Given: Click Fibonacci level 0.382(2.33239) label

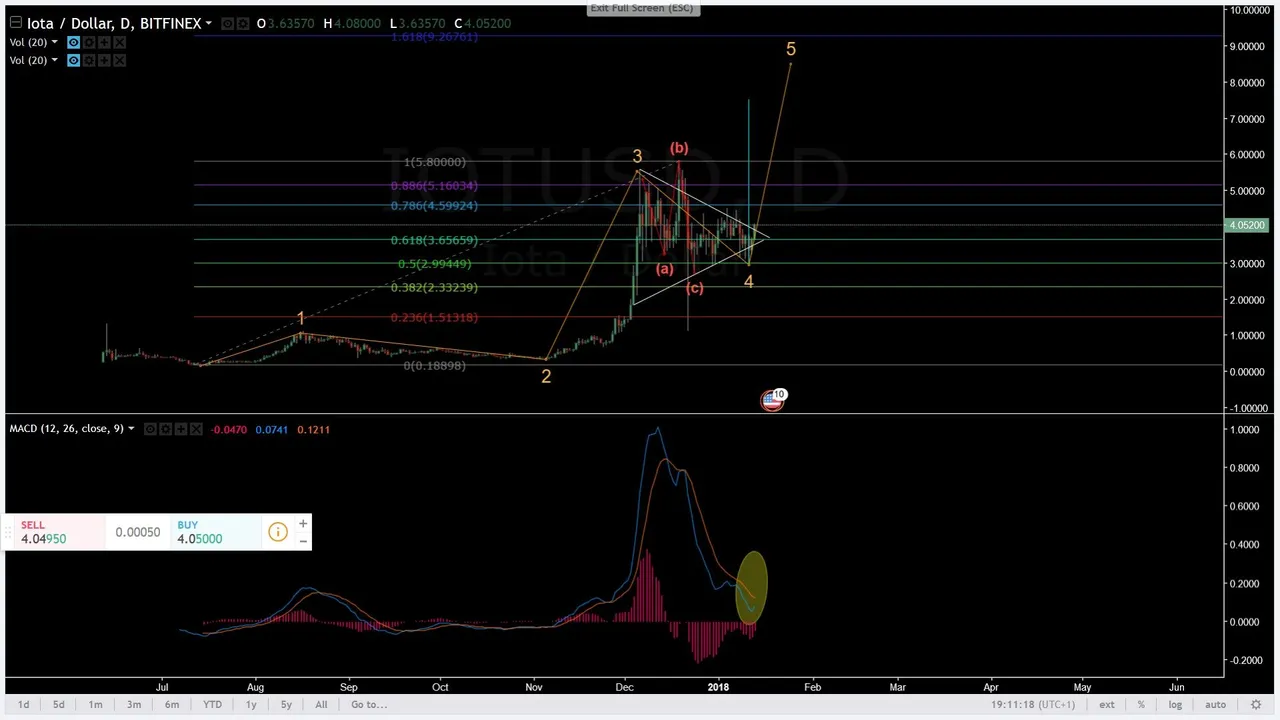Looking at the screenshot, I should 434,288.
